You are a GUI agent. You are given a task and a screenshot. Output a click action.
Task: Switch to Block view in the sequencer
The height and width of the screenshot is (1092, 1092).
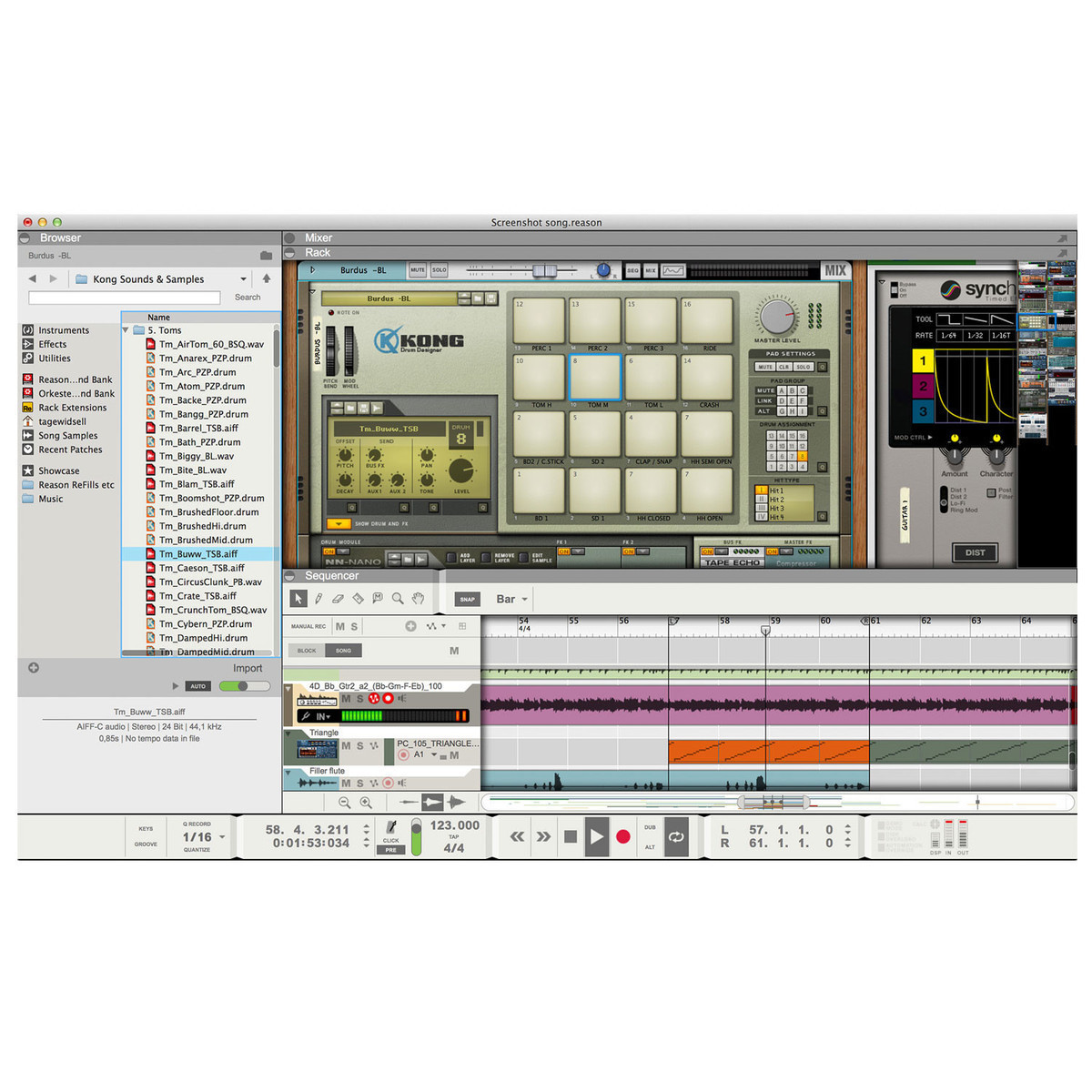click(x=307, y=651)
